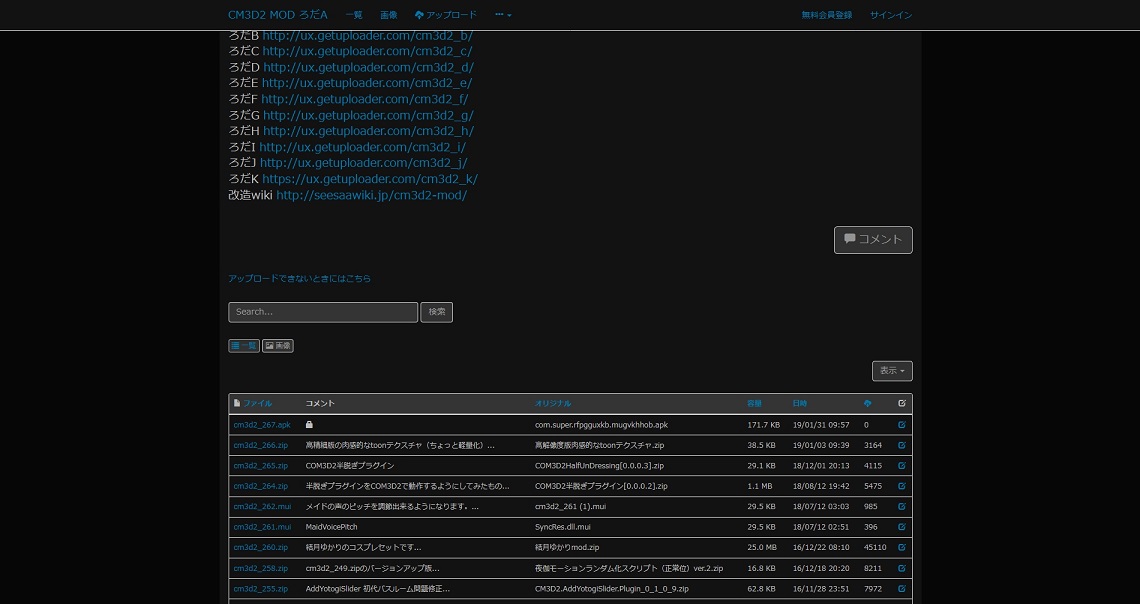Open edit icon for cm3d2_265.zip row

tap(902, 465)
